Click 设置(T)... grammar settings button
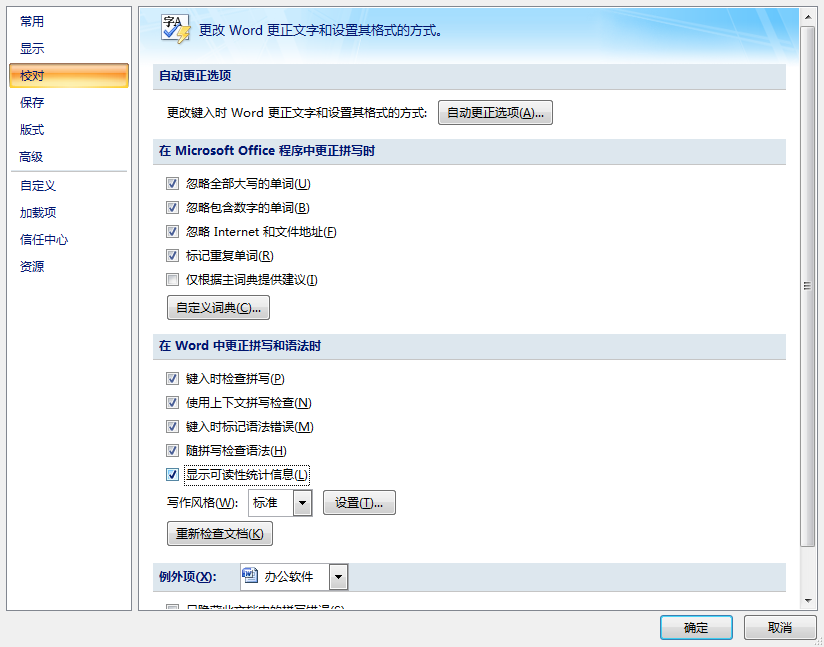The height and width of the screenshot is (647, 824). pos(359,503)
